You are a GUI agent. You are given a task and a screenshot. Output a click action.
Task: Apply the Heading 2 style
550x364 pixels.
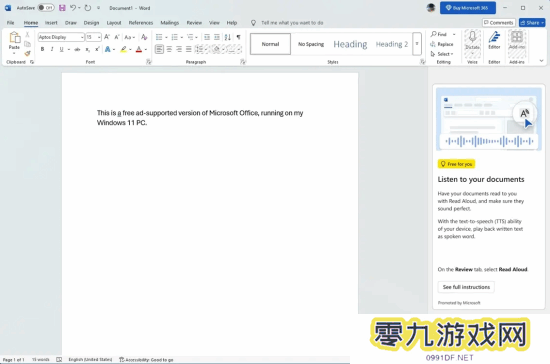tap(392, 44)
